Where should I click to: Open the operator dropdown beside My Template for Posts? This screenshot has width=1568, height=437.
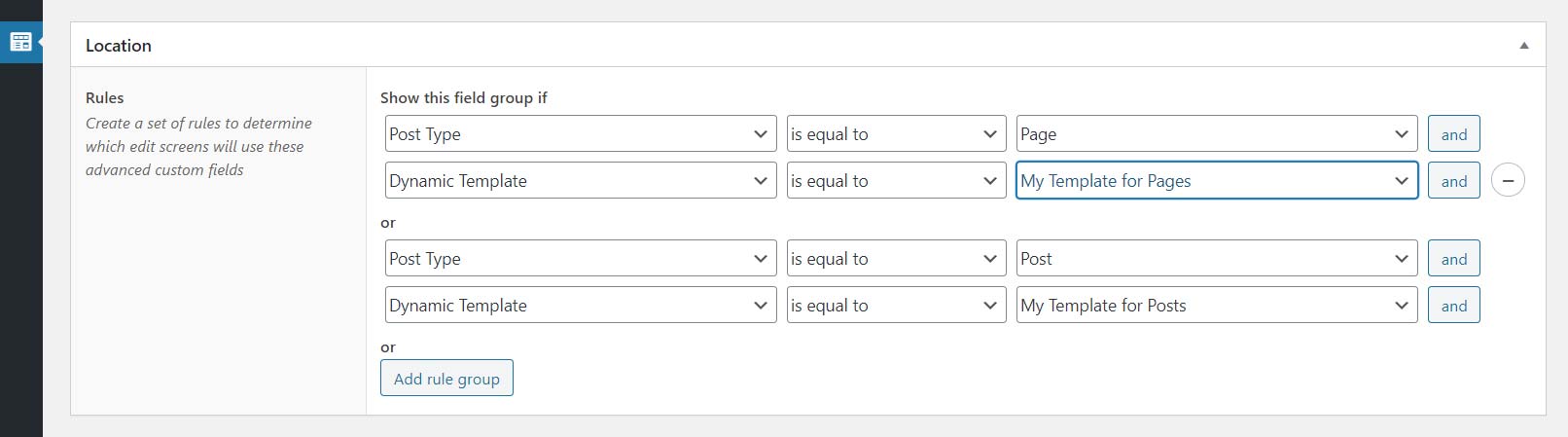pos(896,306)
